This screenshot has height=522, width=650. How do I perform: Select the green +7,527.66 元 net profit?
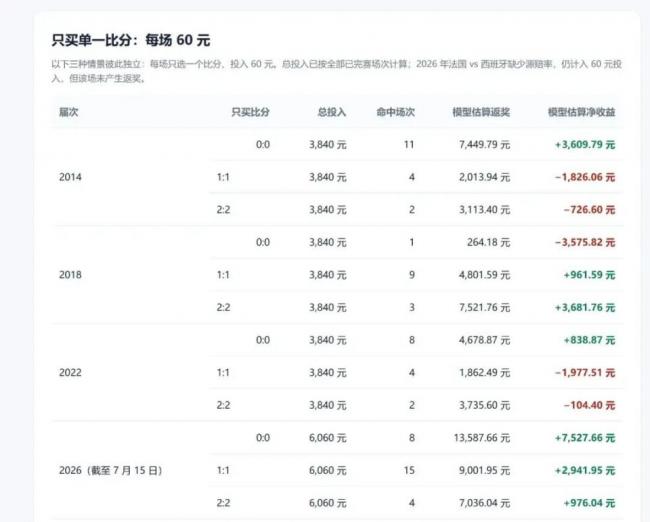(585, 438)
